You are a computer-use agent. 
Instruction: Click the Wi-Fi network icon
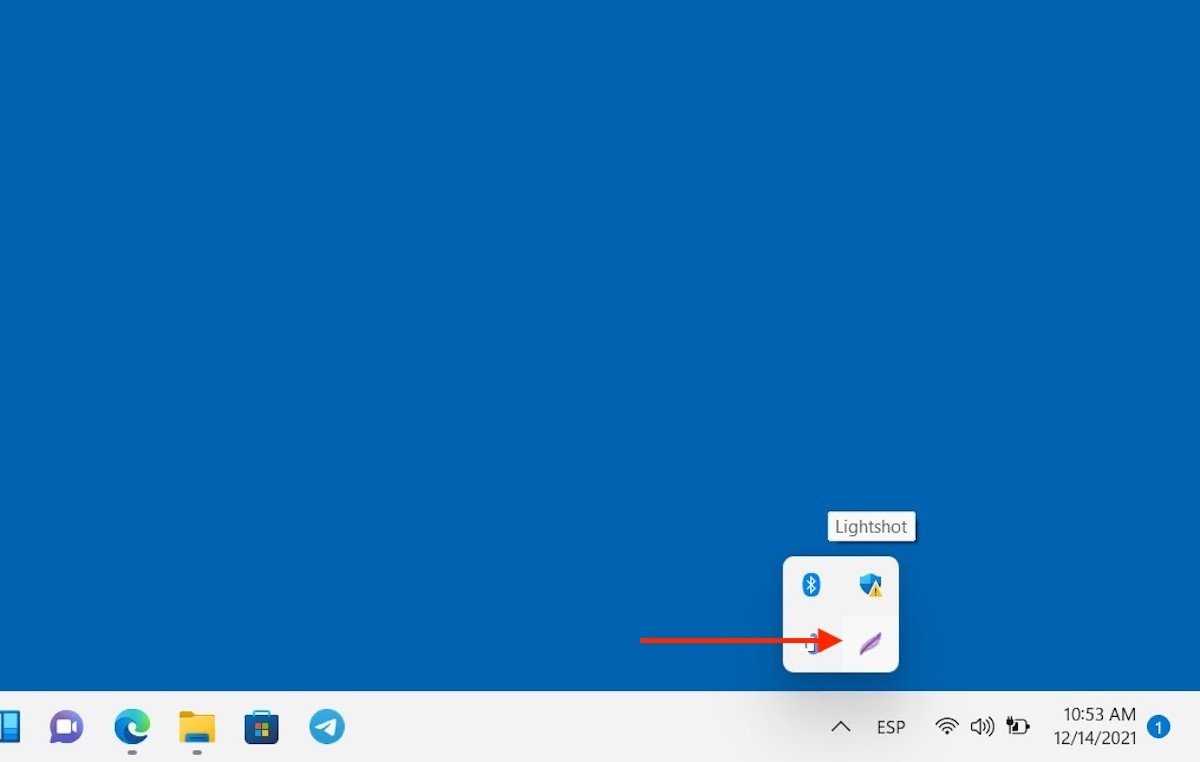946,727
